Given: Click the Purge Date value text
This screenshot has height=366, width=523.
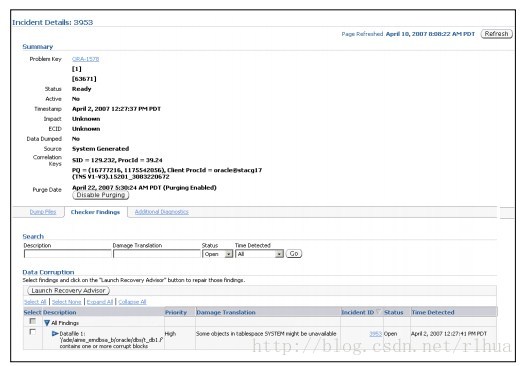Looking at the screenshot, I should click(144, 188).
